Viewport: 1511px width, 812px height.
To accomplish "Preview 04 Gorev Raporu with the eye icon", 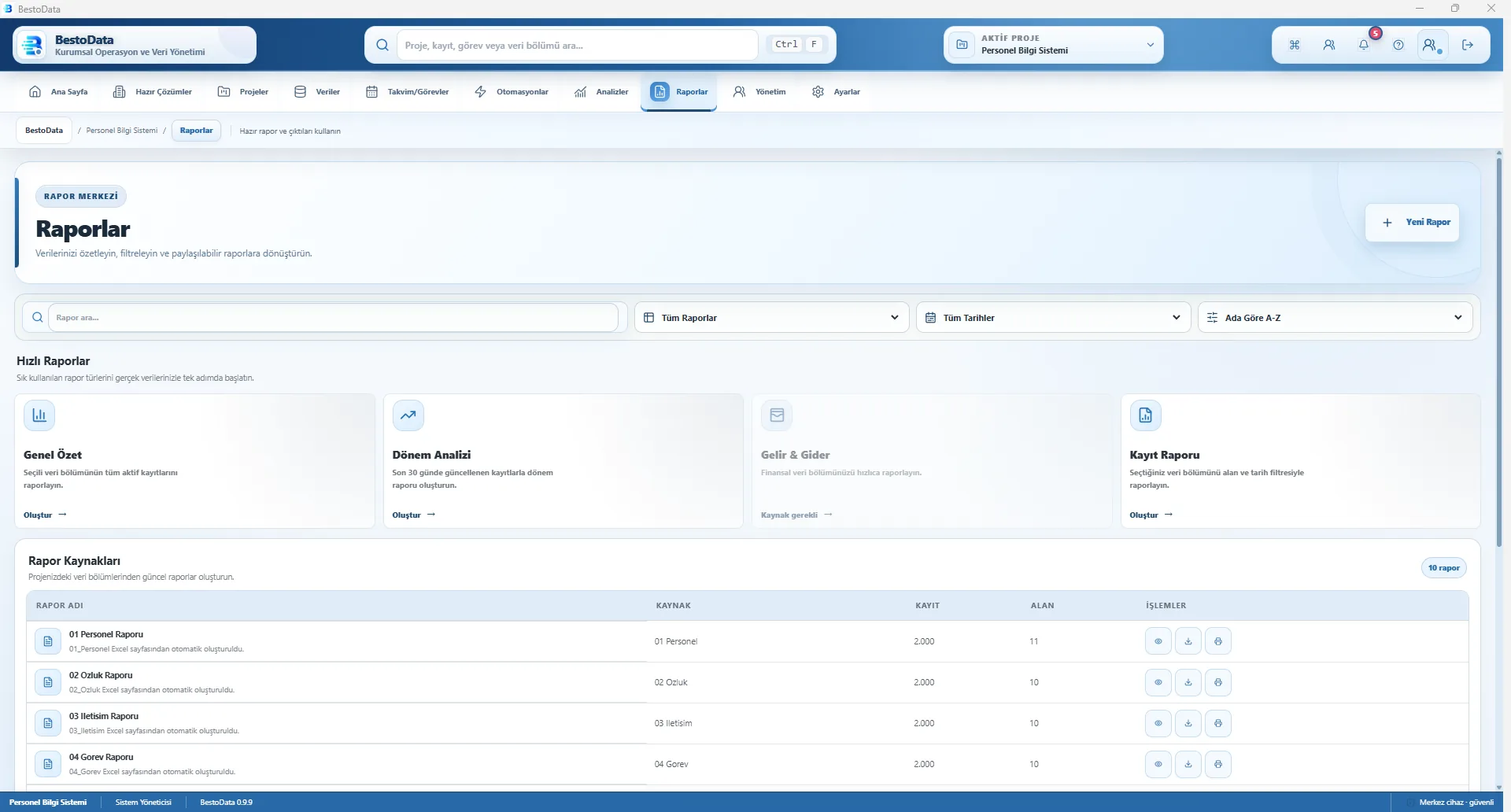I will pos(1158,764).
